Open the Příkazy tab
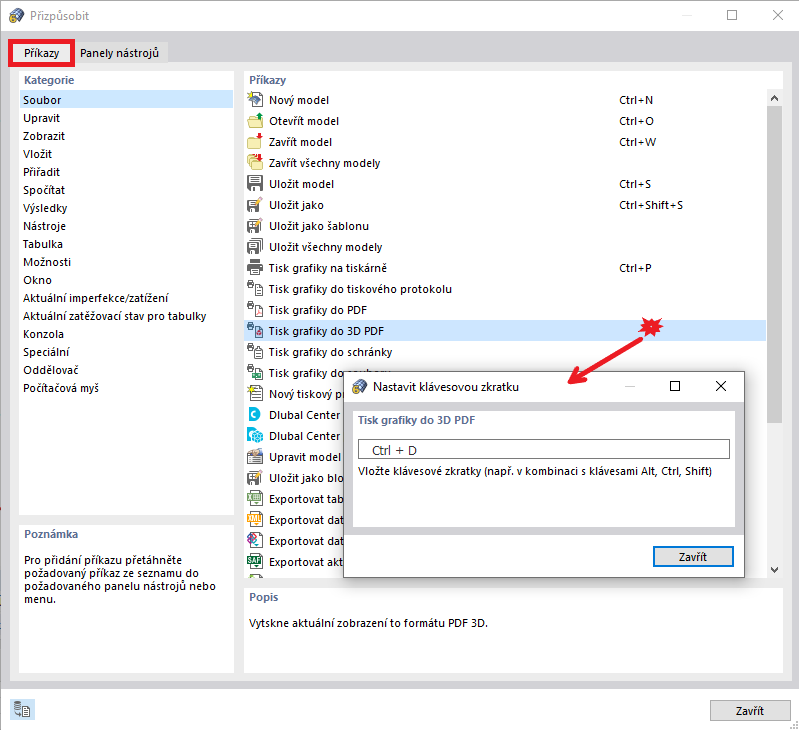 (x=41, y=53)
